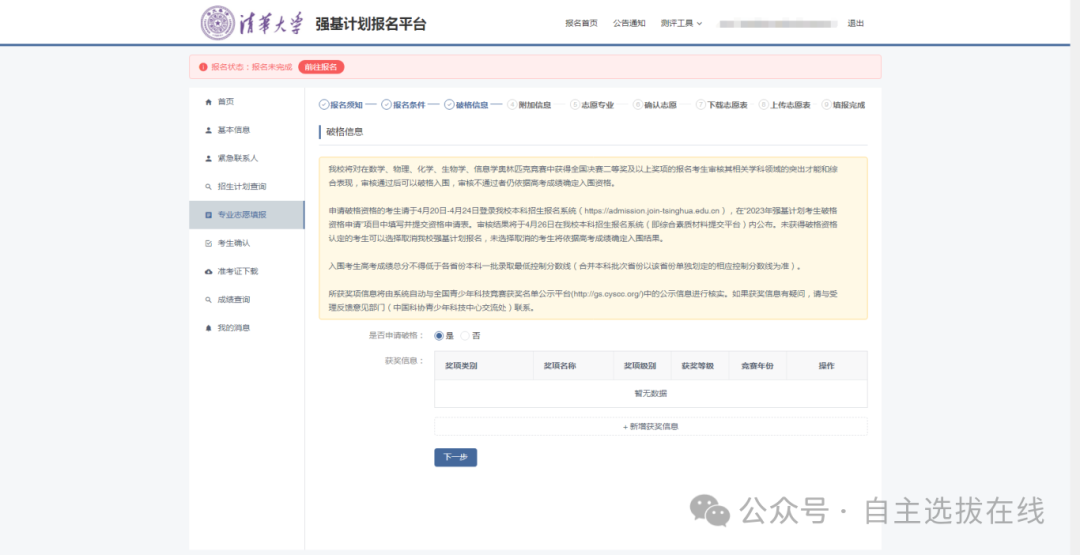Select the 是 radio button

point(439,336)
